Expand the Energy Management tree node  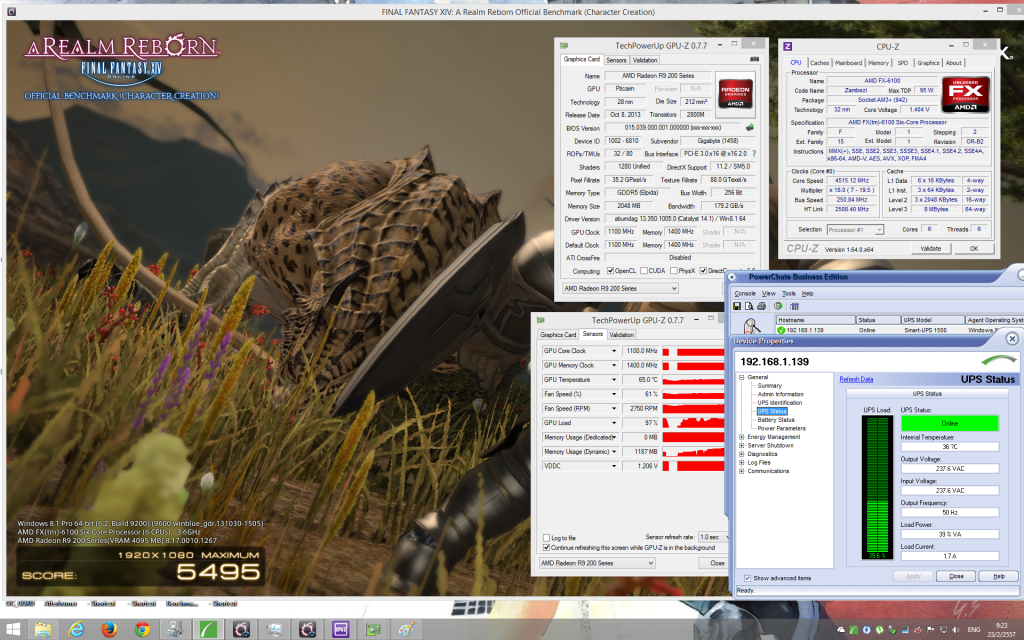(741, 437)
